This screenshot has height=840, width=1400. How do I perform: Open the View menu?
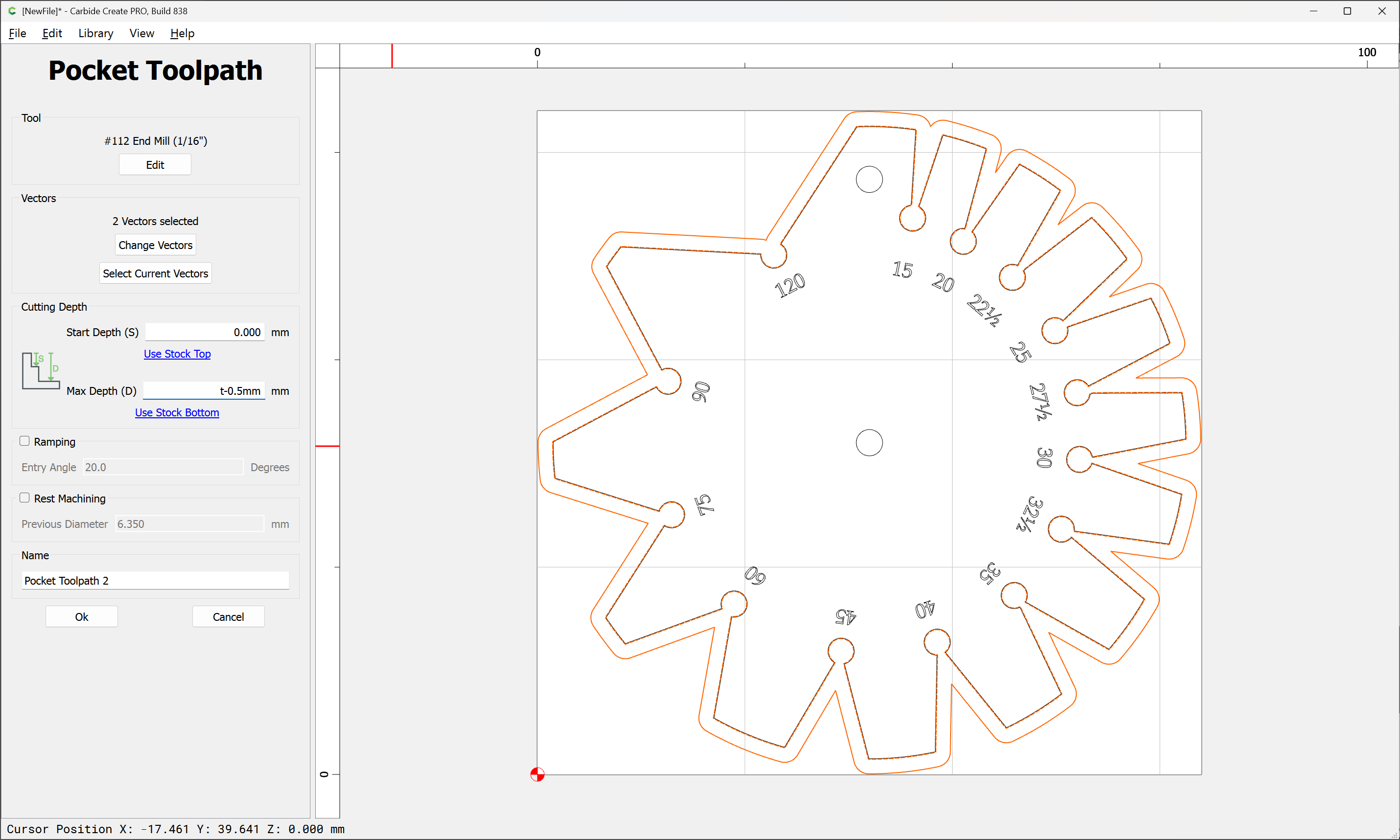coord(141,33)
